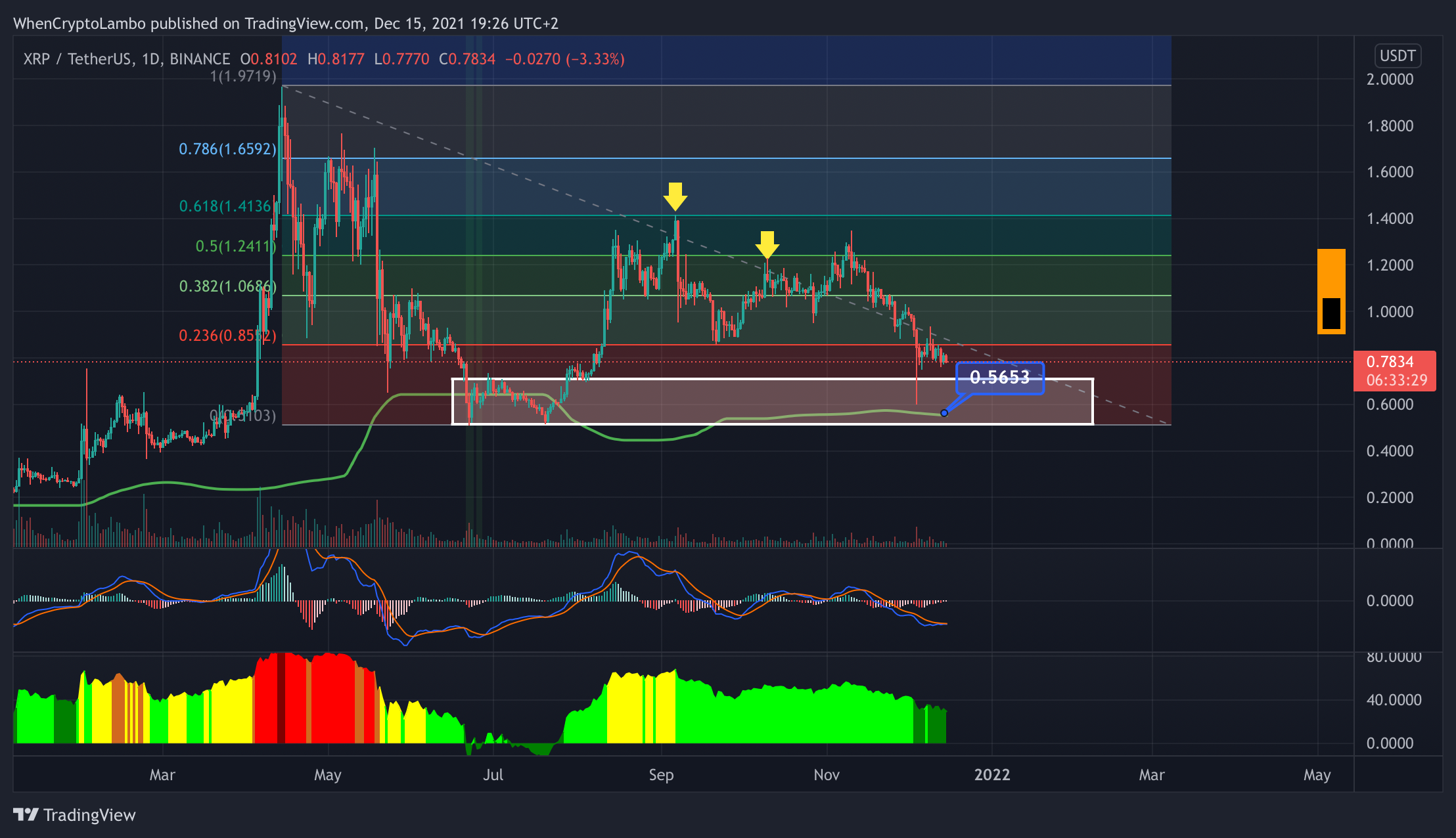Click the close value C0.7834

click(467, 59)
